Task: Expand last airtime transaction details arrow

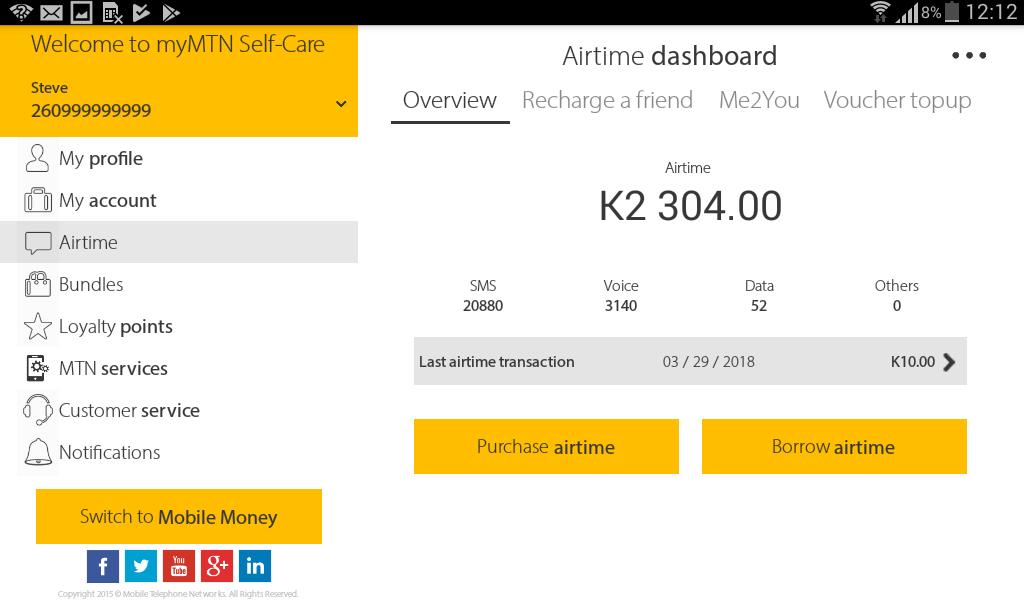Action: [x=949, y=362]
